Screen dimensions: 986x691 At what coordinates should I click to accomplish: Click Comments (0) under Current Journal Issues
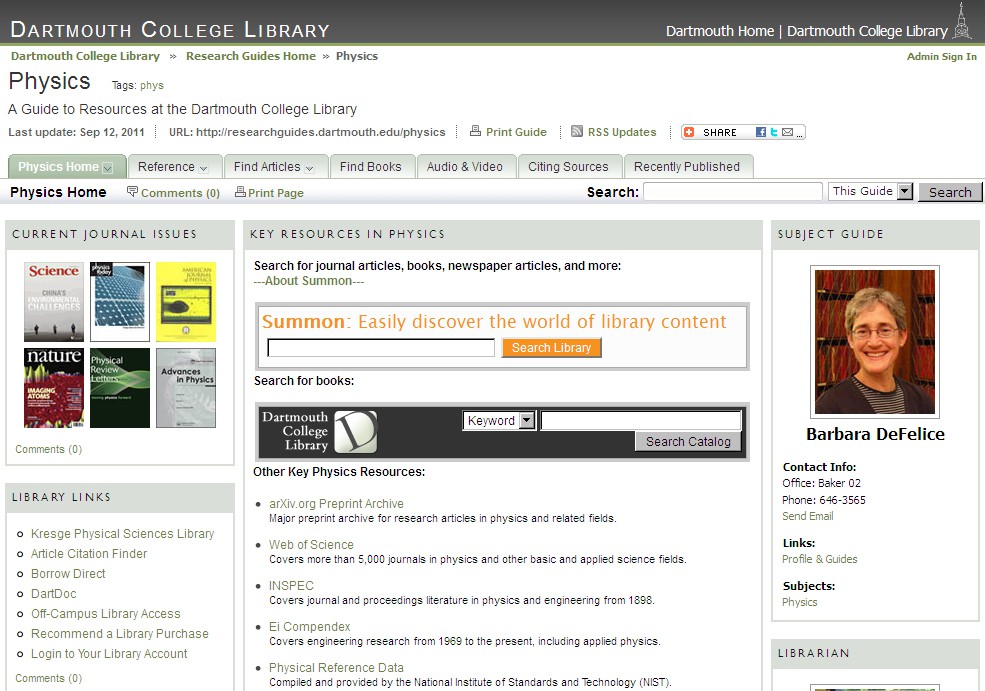(48, 449)
